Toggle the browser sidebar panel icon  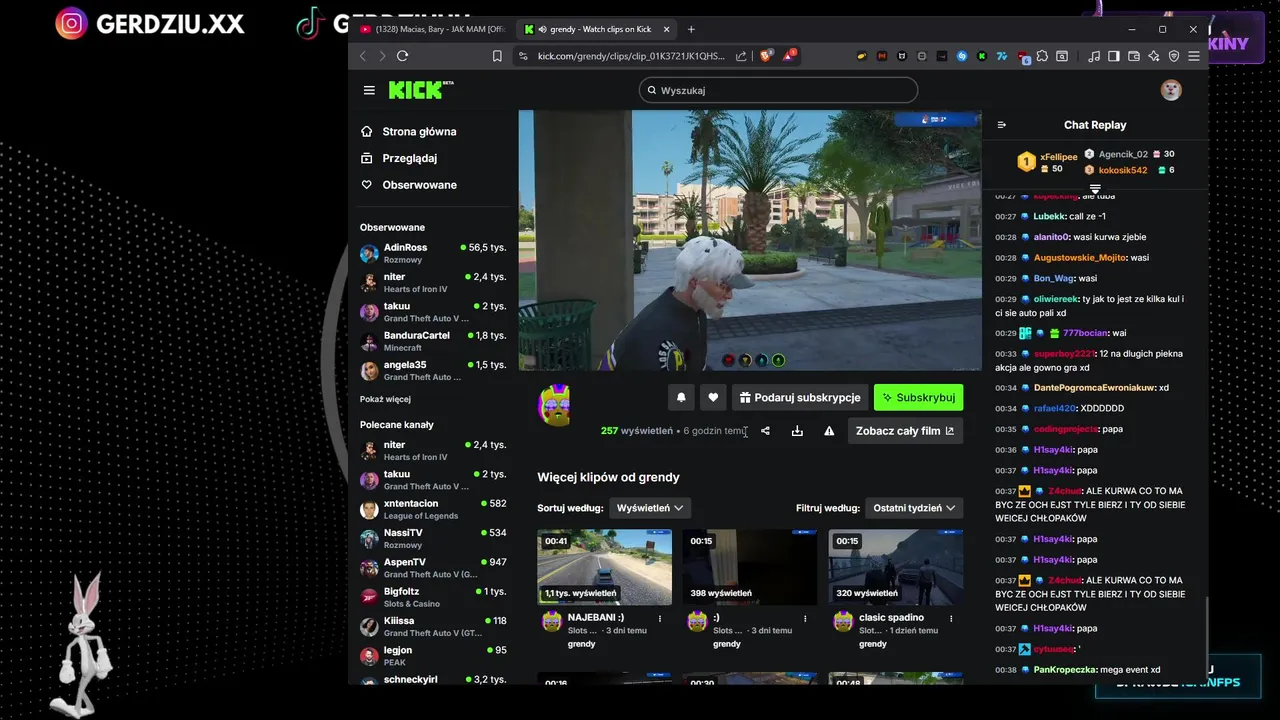[x=1114, y=56]
